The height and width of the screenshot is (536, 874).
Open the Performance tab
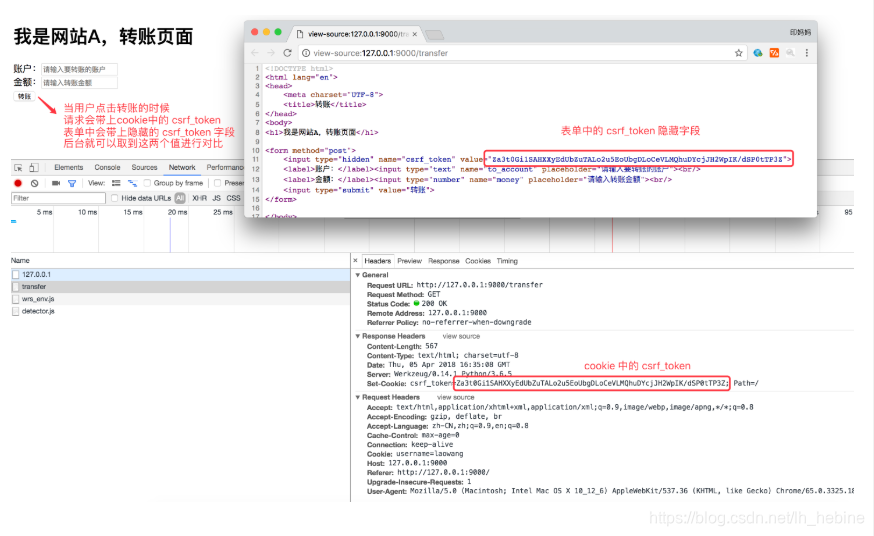click(x=225, y=168)
